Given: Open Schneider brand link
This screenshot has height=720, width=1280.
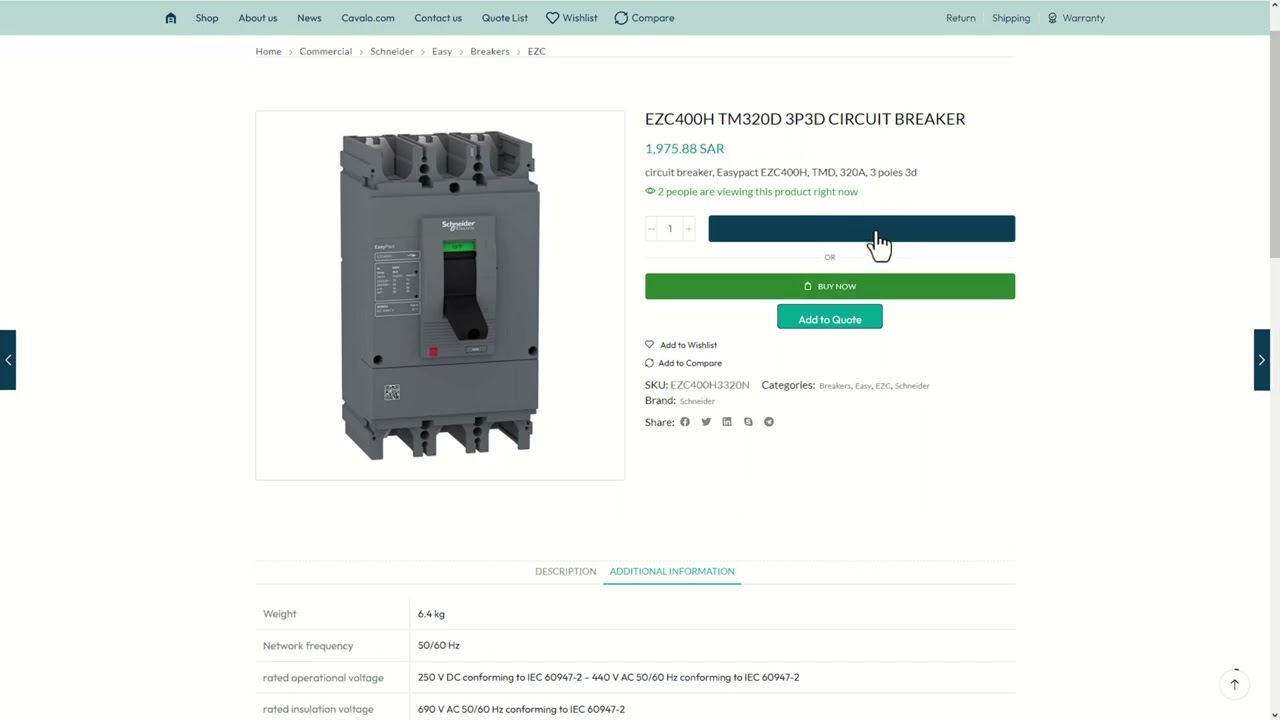Looking at the screenshot, I should point(697,401).
